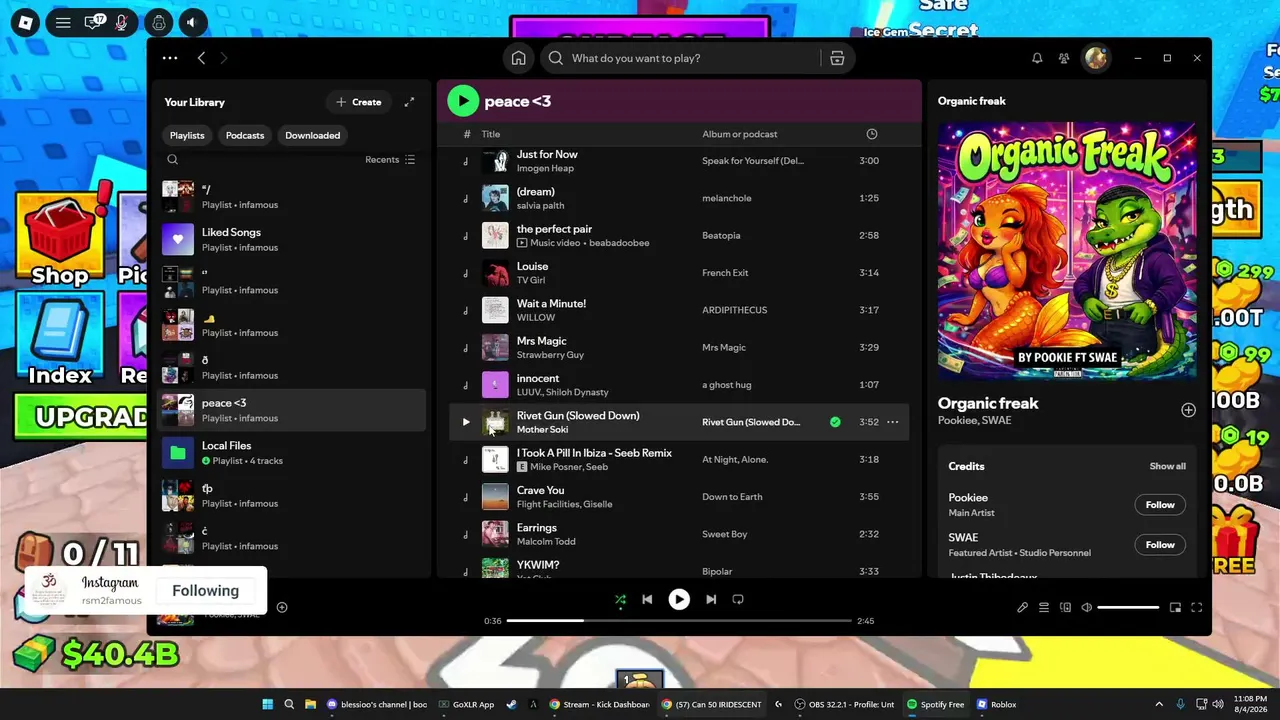
Task: Open Connect to a device
Action: (x=1065, y=607)
